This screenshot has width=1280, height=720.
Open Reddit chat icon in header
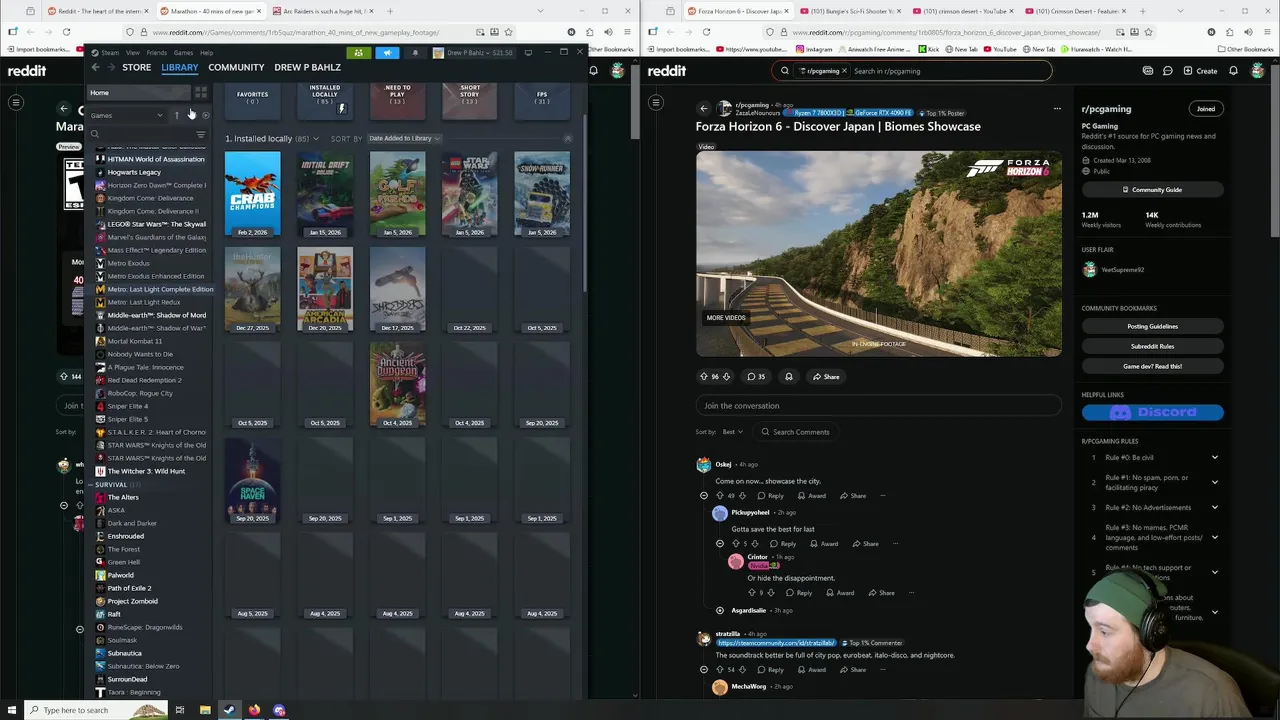pyautogui.click(x=1167, y=71)
